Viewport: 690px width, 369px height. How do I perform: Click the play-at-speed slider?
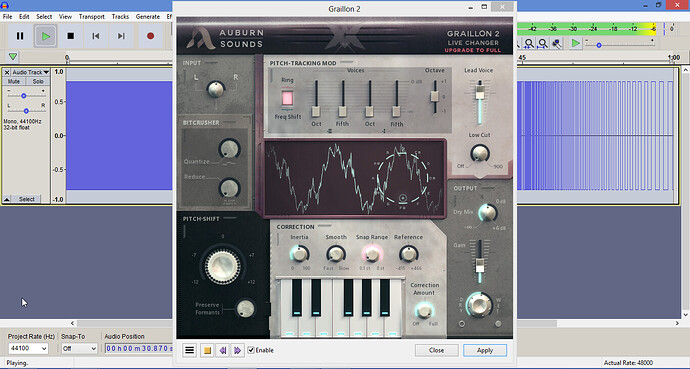620,45
